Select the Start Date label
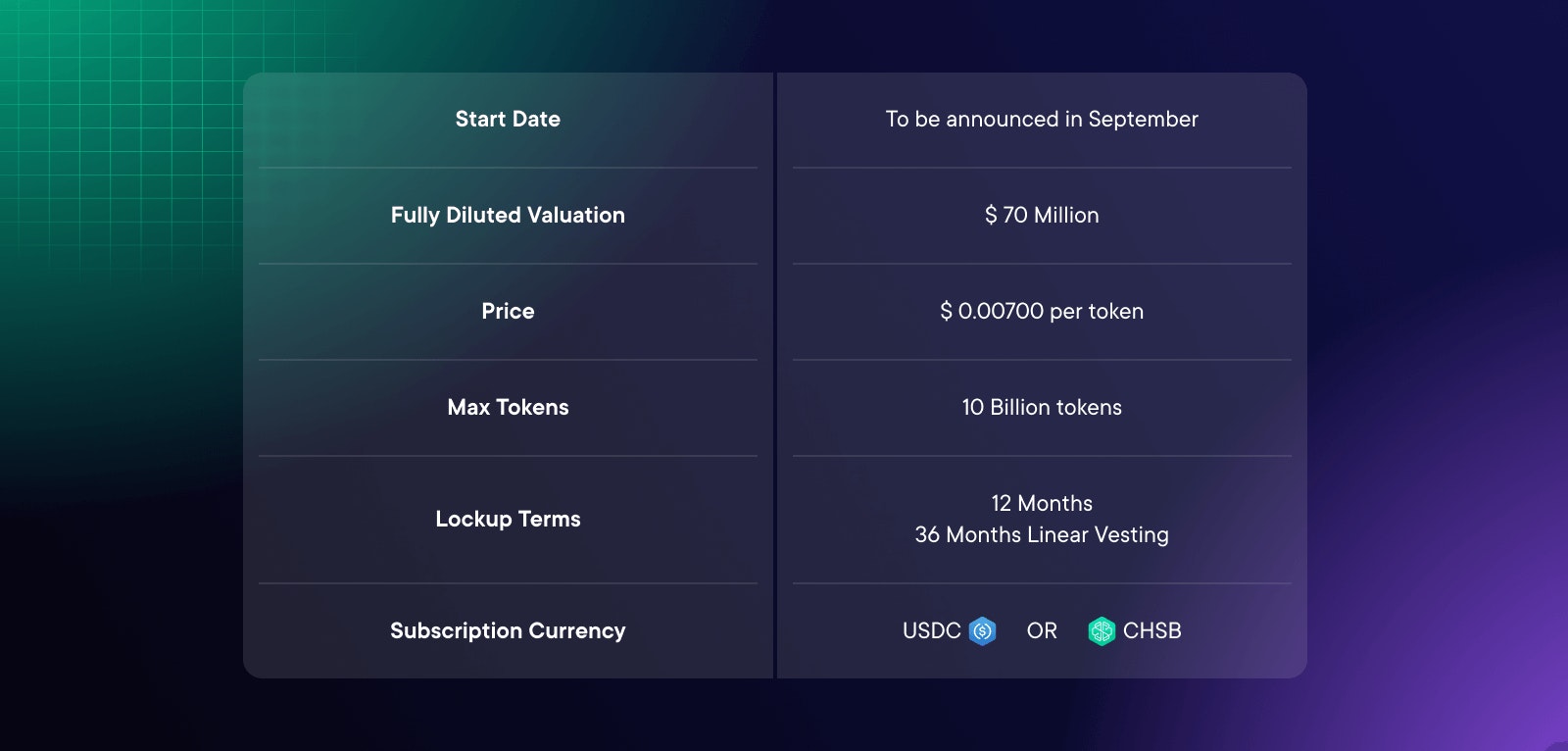The height and width of the screenshot is (751, 1568). pyautogui.click(x=508, y=119)
